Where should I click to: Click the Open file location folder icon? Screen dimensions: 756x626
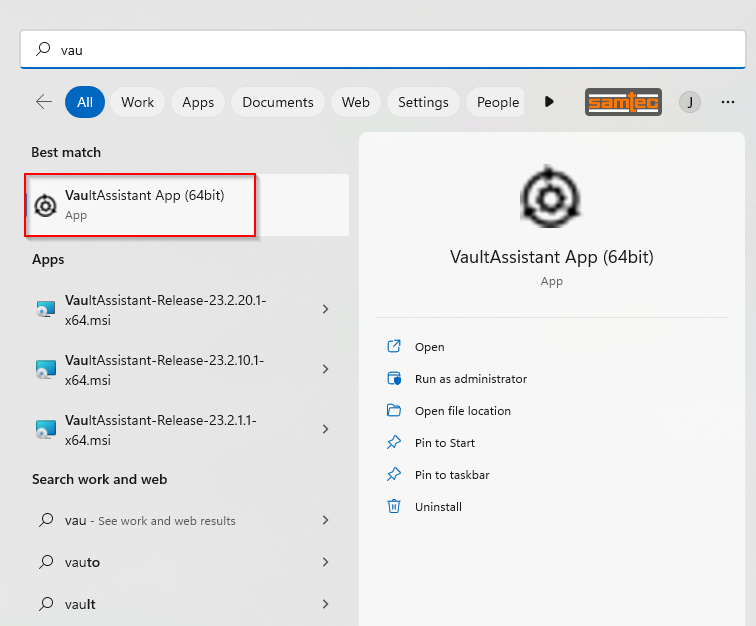393,411
